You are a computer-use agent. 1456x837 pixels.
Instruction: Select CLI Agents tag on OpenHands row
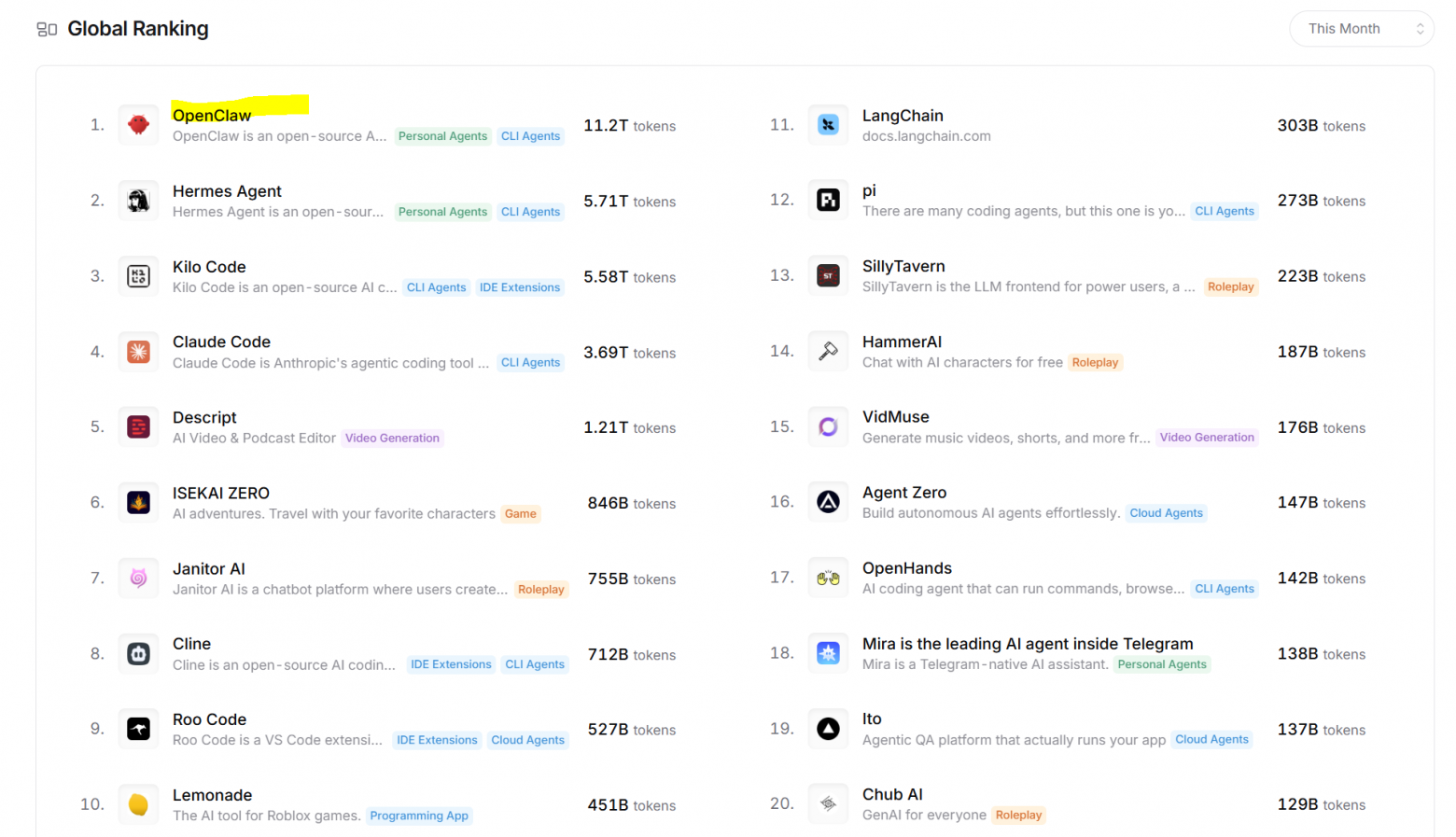click(x=1225, y=588)
